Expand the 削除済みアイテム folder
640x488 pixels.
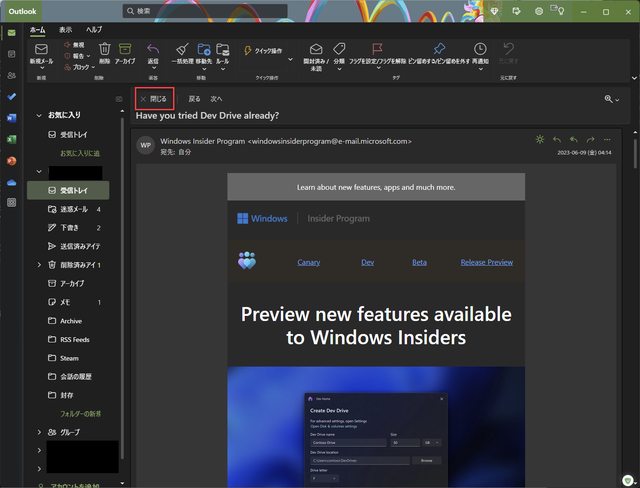[x=39, y=265]
